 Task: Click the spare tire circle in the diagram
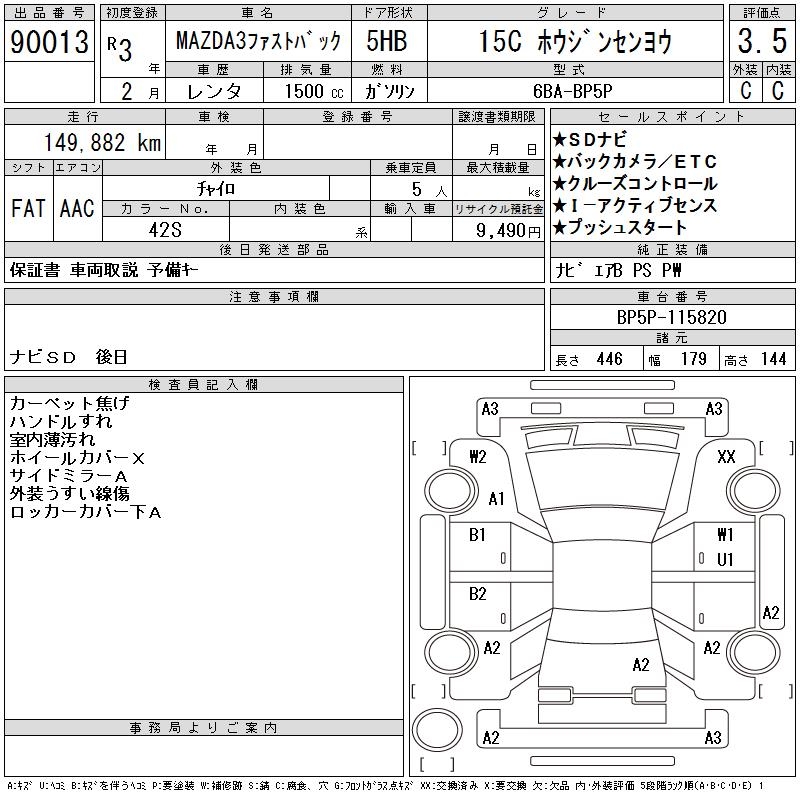point(437,730)
